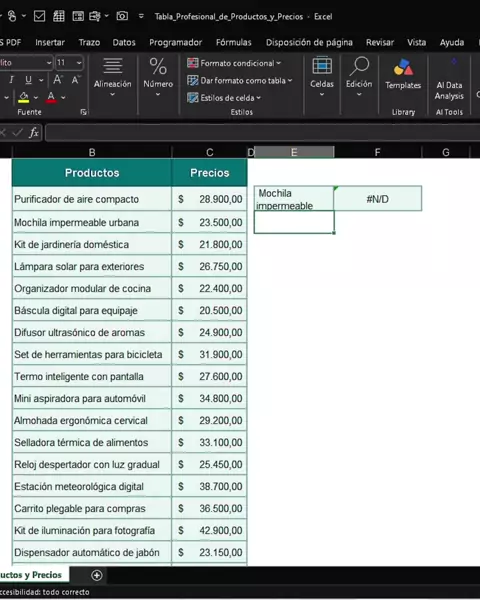Open the font size combo box
The width and height of the screenshot is (480, 600).
pos(69,62)
